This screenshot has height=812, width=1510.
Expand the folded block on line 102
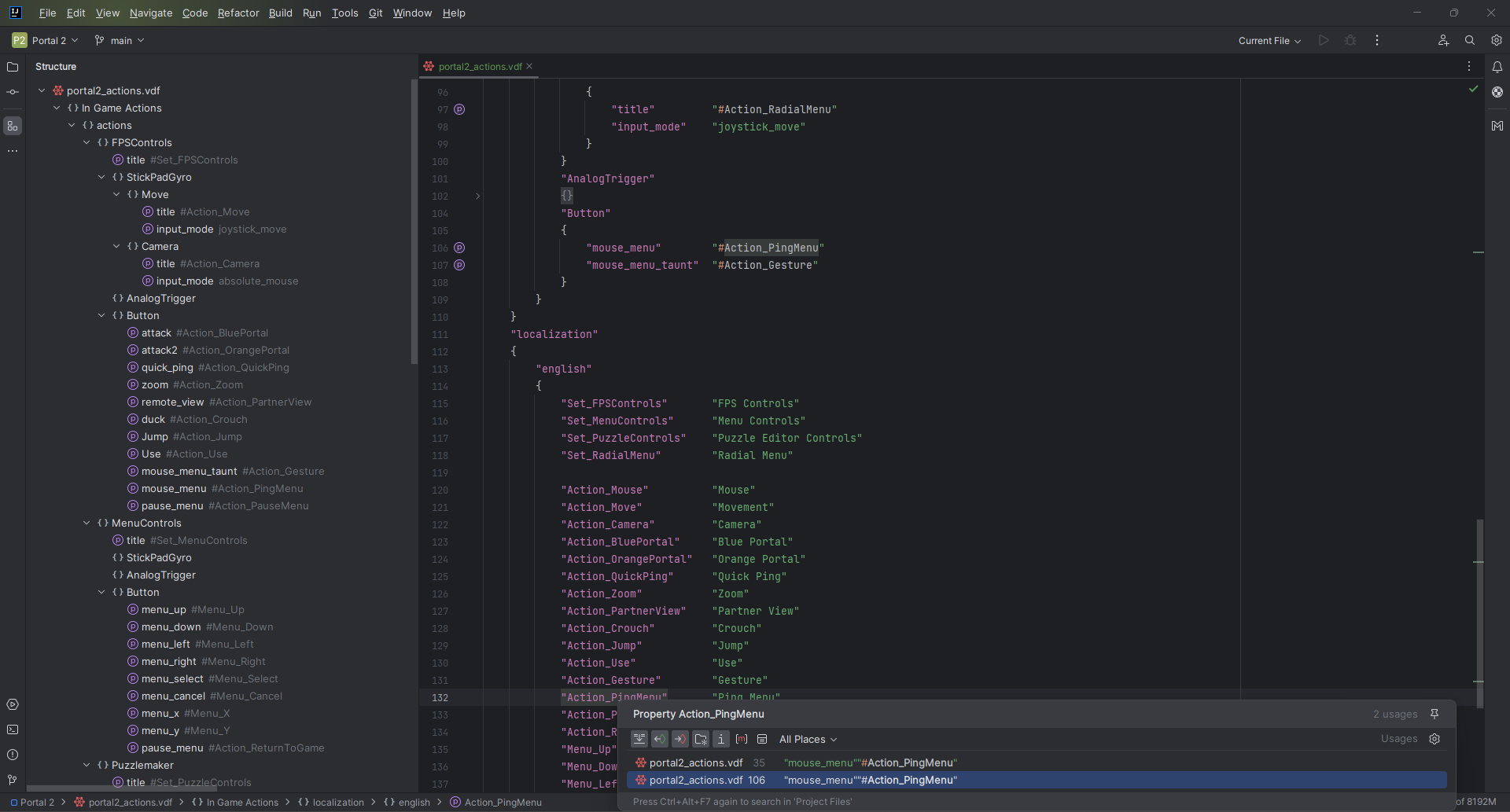click(477, 196)
